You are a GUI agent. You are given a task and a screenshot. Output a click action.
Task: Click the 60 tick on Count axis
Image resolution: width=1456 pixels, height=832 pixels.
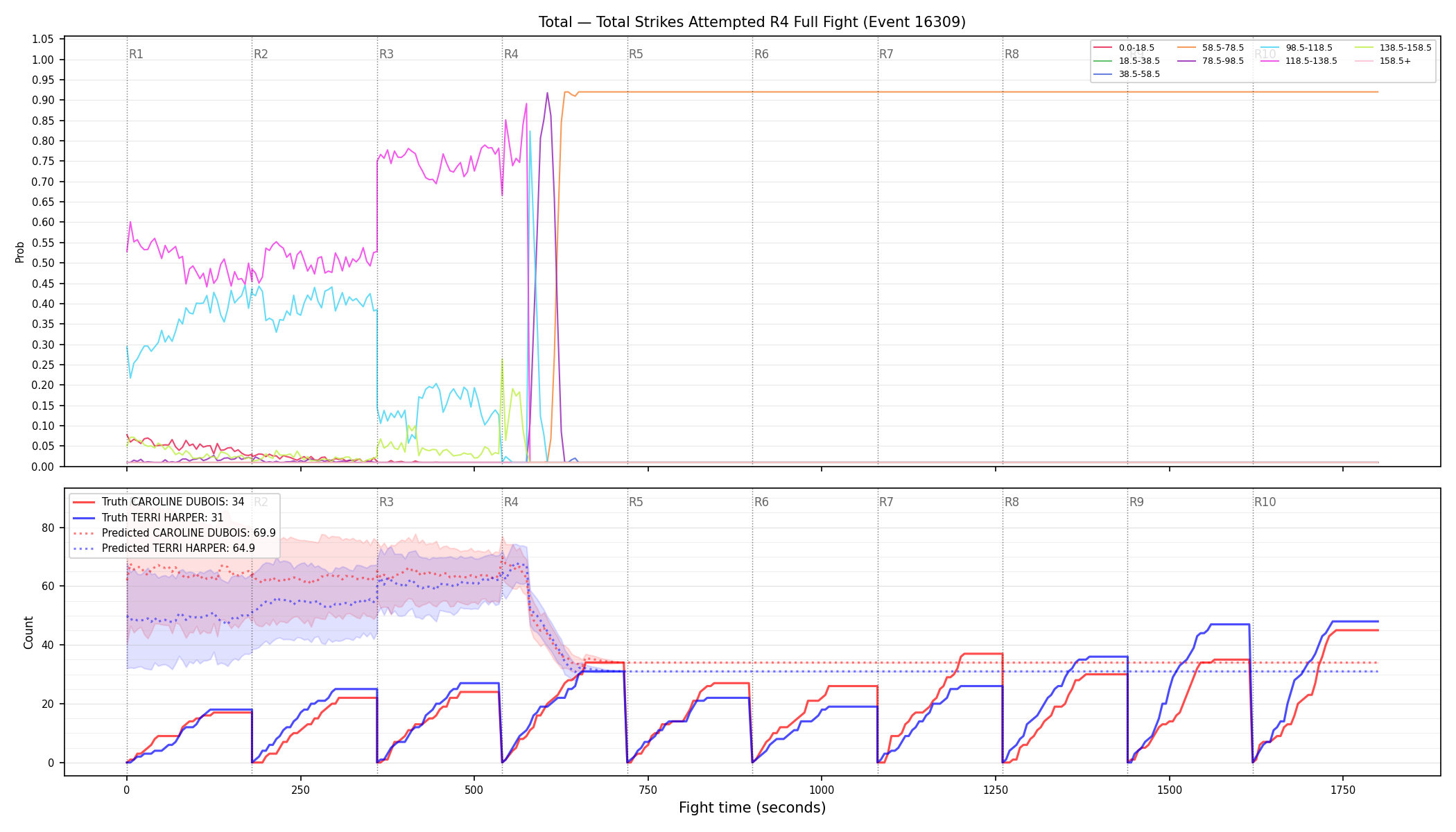[x=48, y=587]
